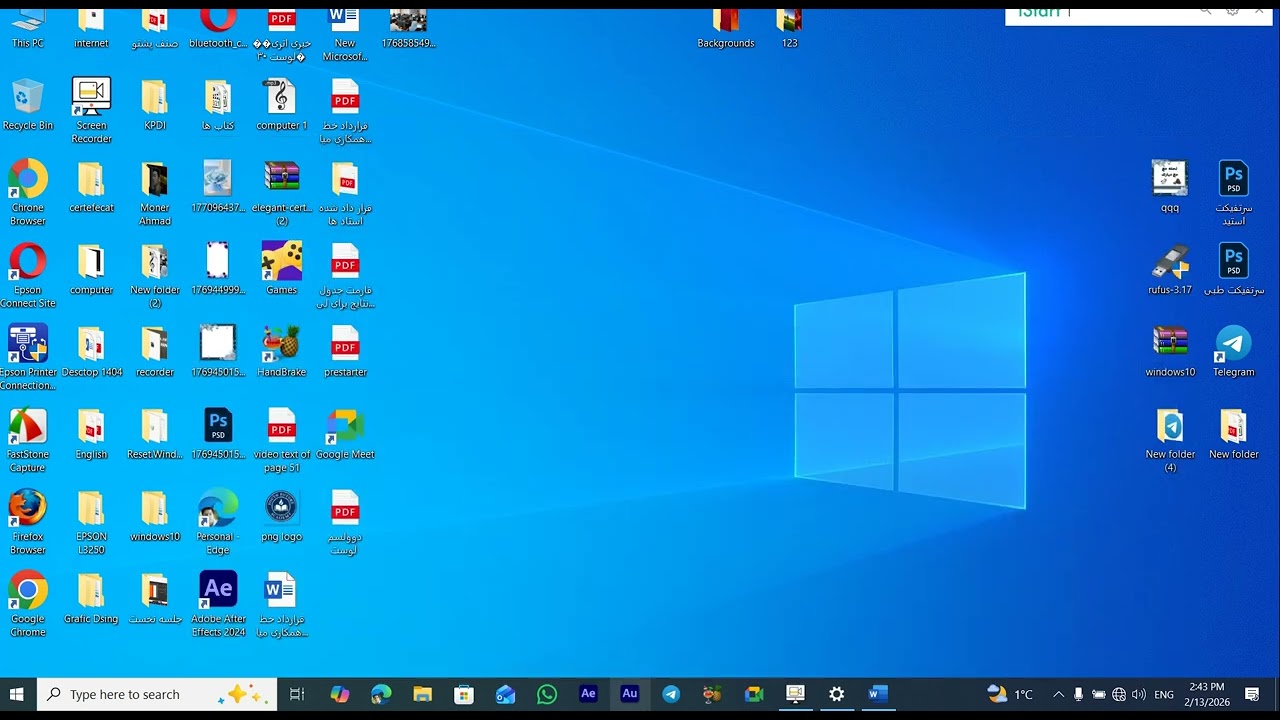Switch to Adobe Audition on the taskbar
This screenshot has width=1280, height=720.
(x=630, y=694)
